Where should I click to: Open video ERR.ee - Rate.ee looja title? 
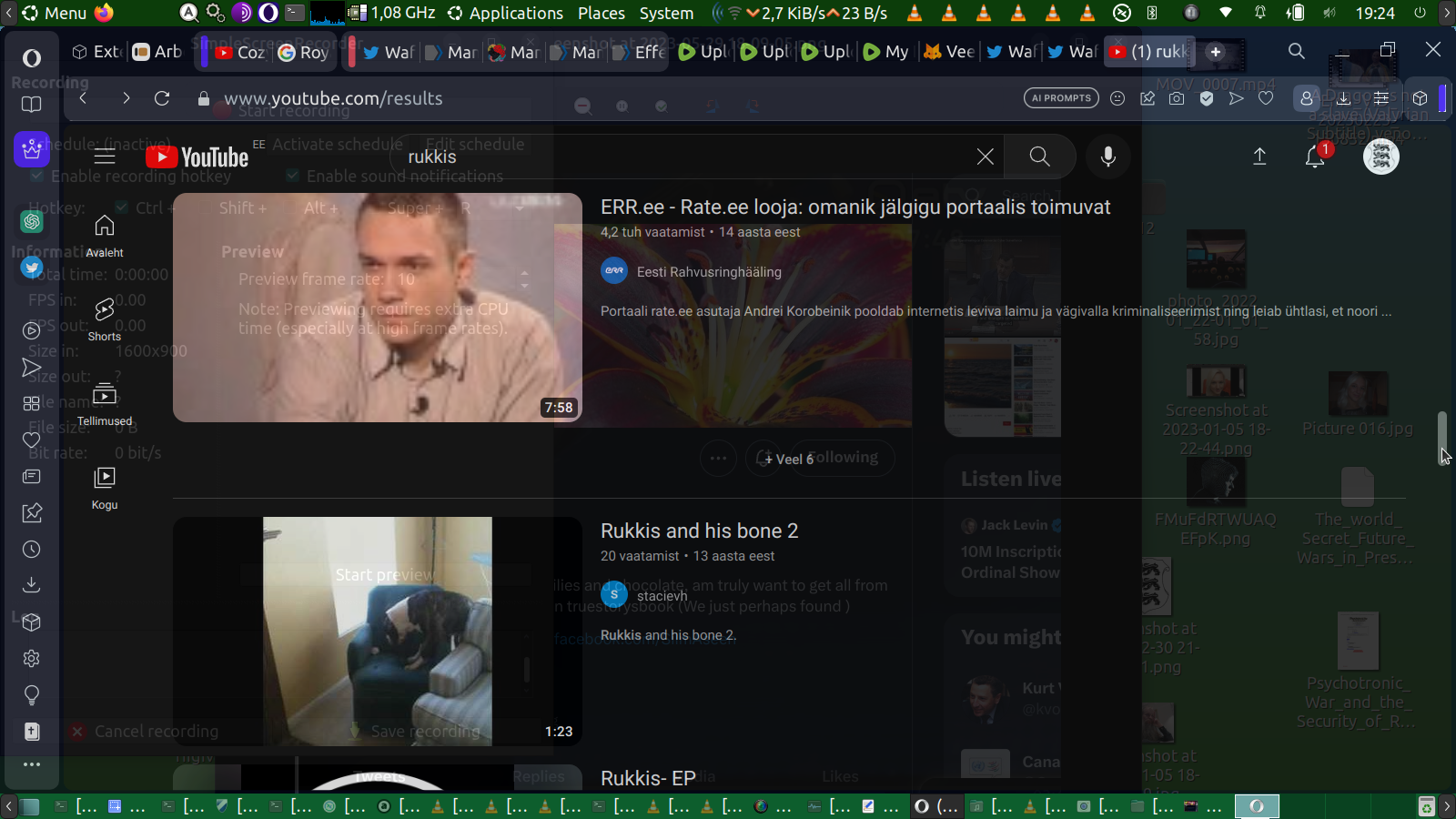855,207
